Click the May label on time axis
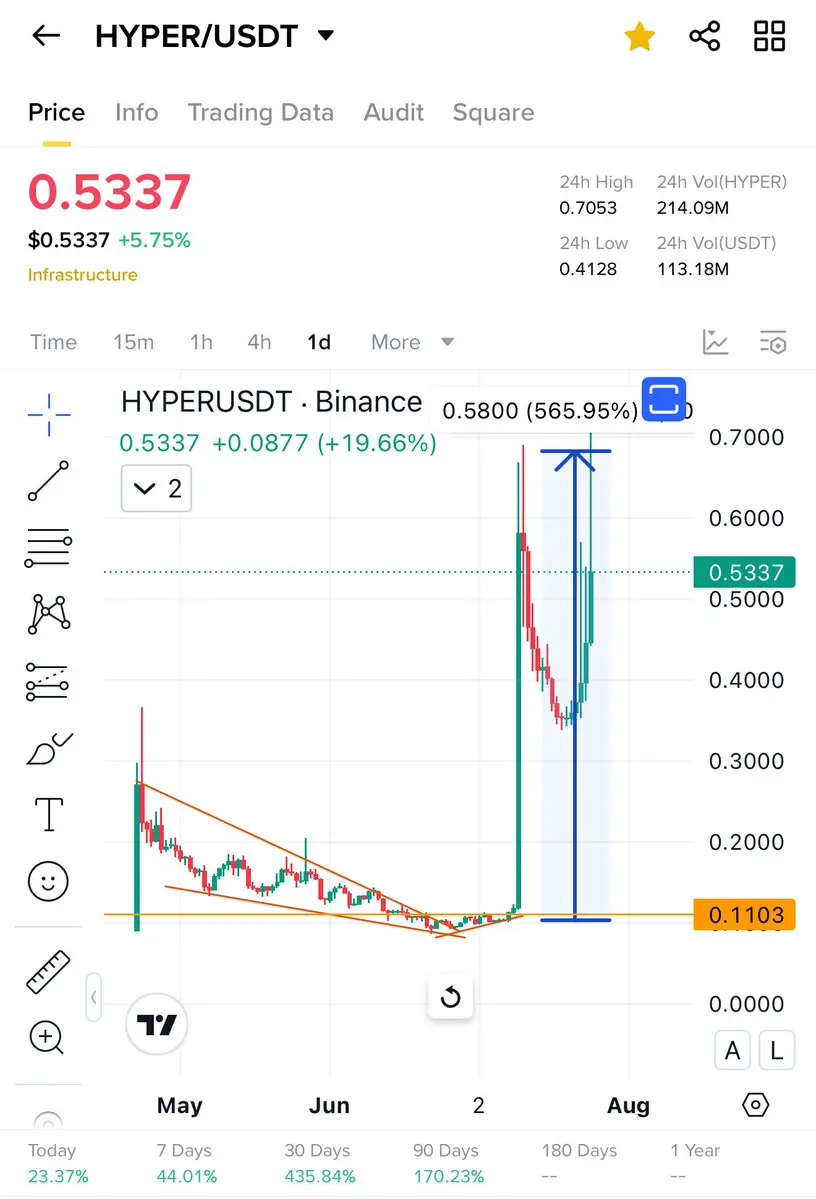816x1199 pixels. click(180, 1106)
